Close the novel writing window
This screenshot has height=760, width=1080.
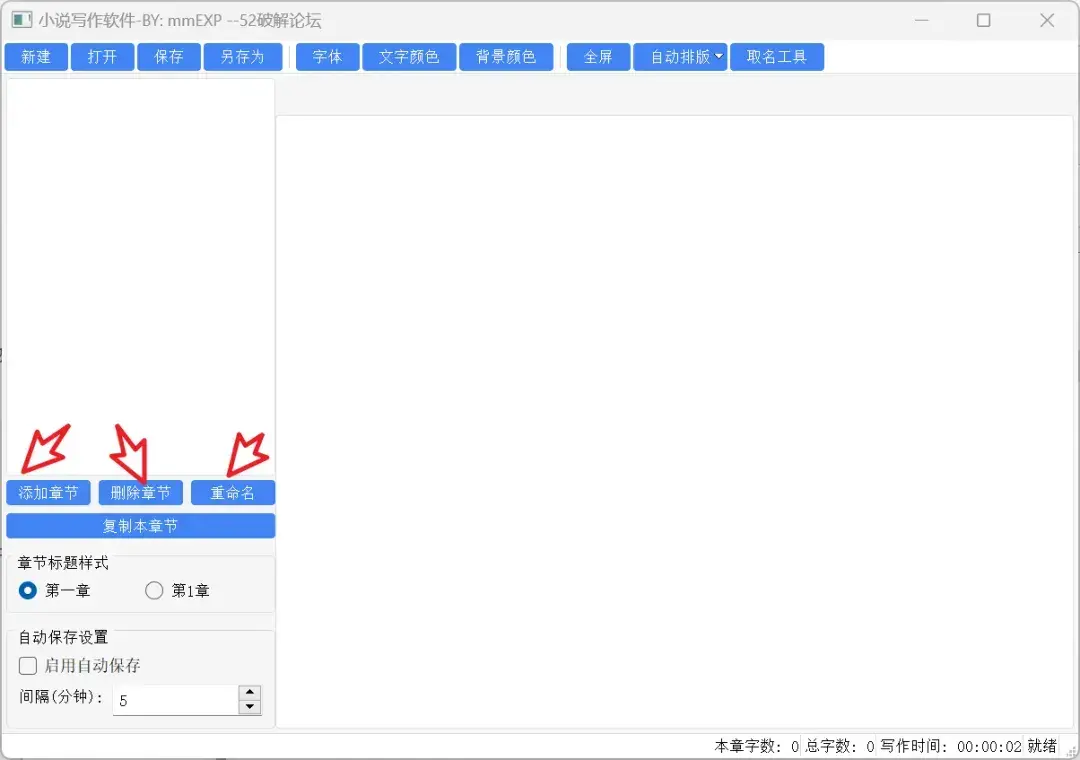click(x=1047, y=21)
